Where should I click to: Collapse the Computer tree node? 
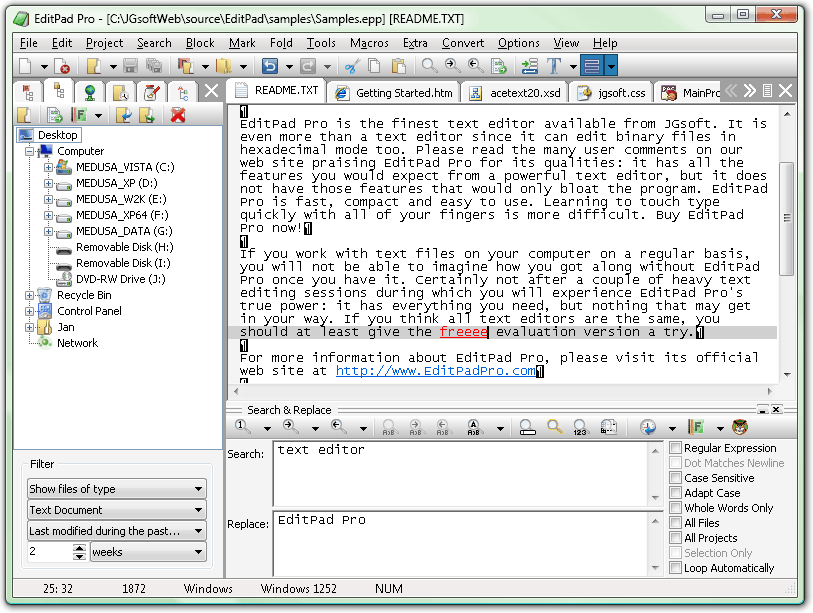click(29, 151)
